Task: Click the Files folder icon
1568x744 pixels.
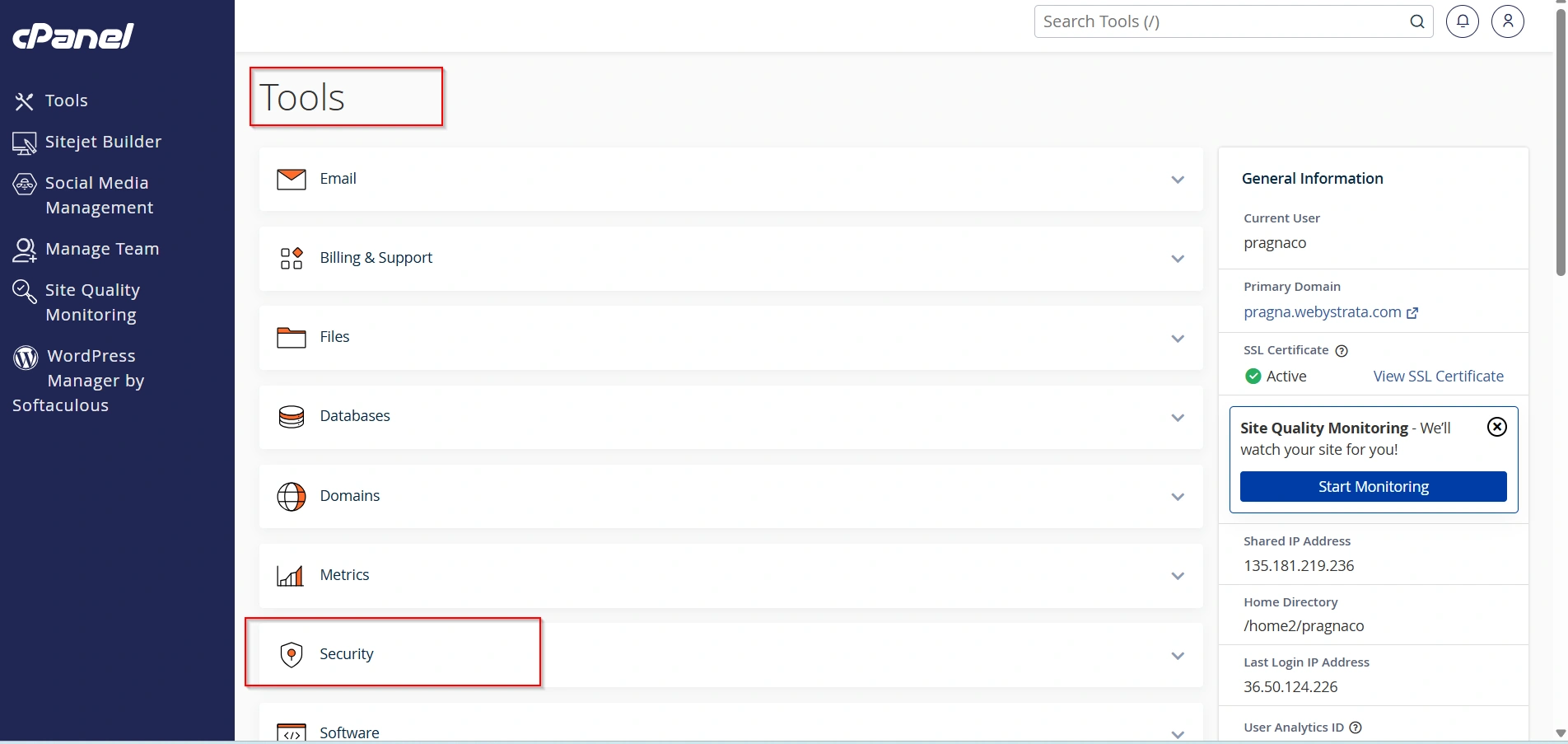Action: coord(292,337)
